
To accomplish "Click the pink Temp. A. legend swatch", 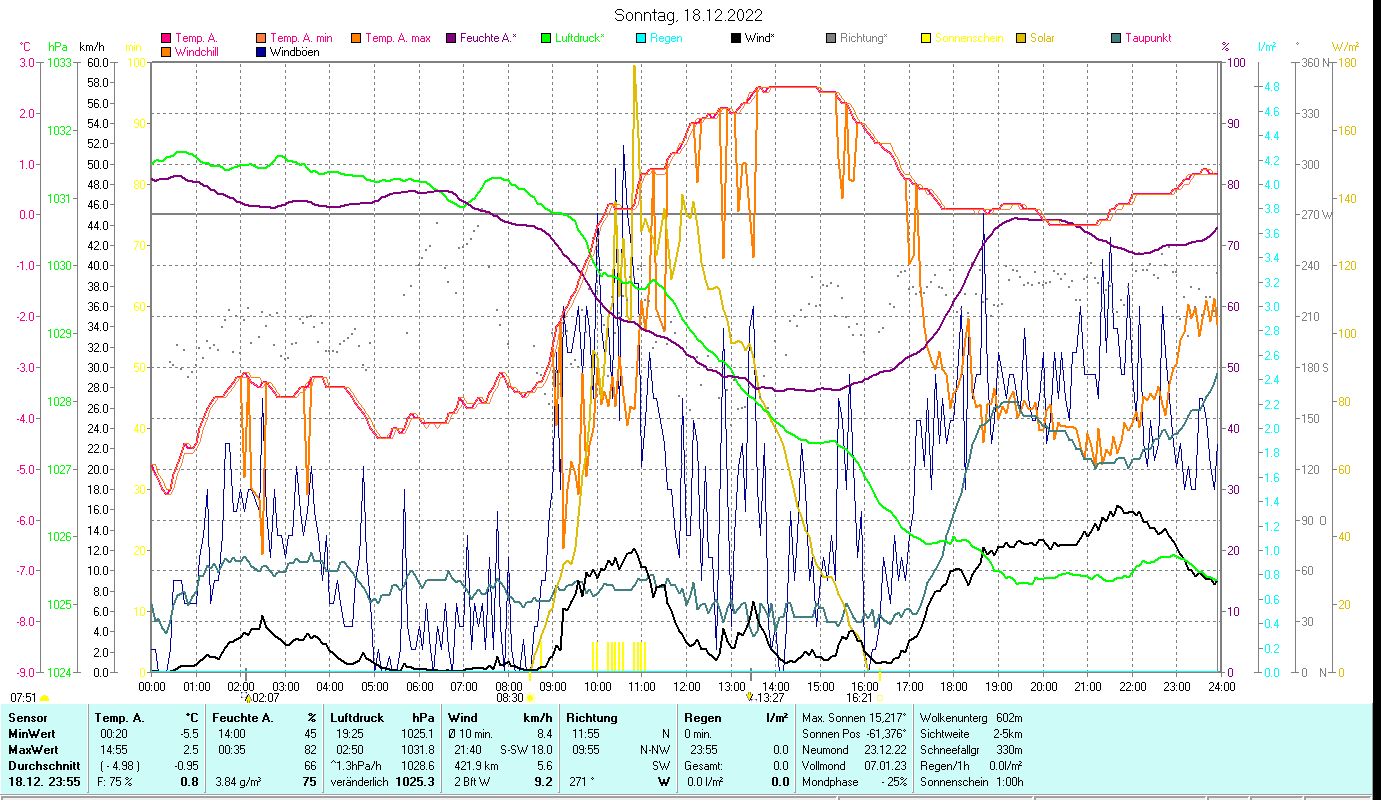I will tap(166, 39).
